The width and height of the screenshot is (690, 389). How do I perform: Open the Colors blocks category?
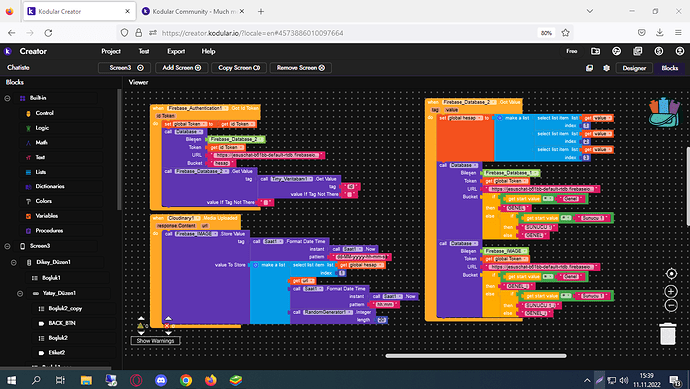click(x=44, y=201)
